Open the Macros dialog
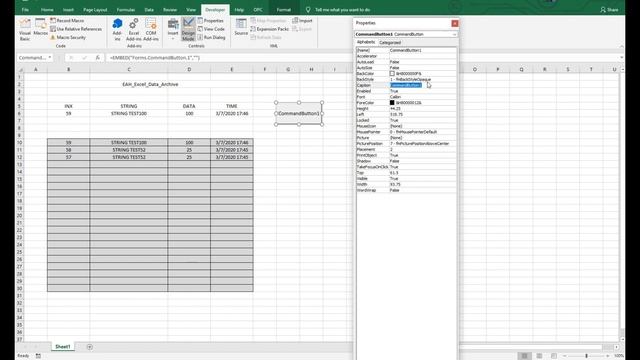640x360 pixels. point(40,27)
